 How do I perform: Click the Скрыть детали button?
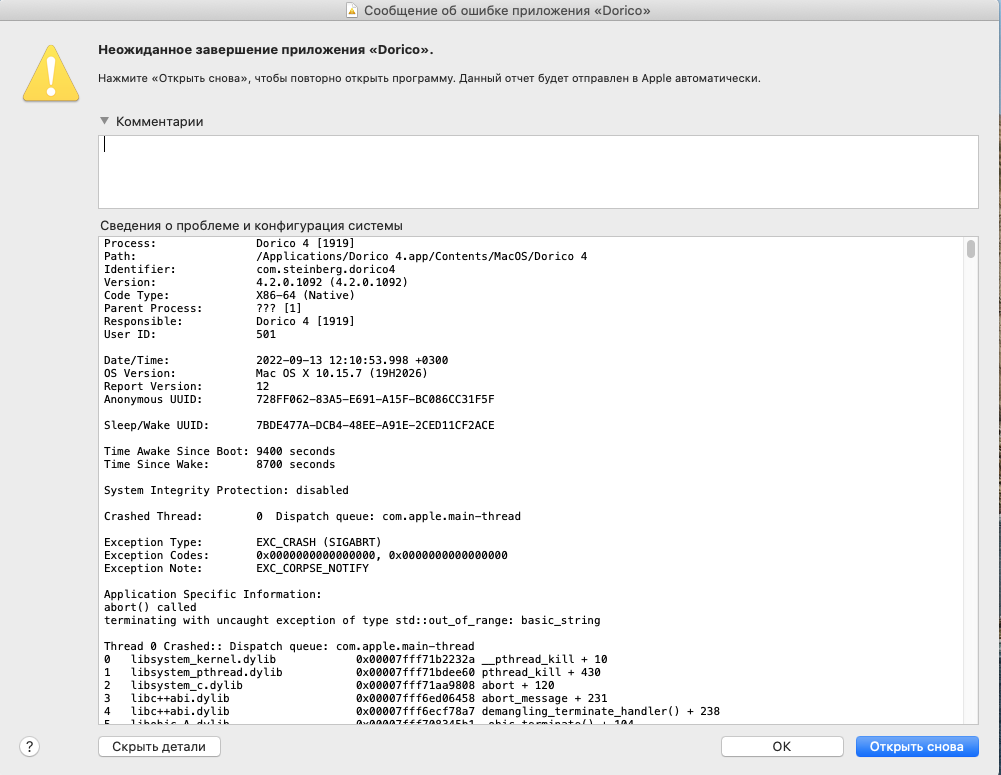pos(159,746)
